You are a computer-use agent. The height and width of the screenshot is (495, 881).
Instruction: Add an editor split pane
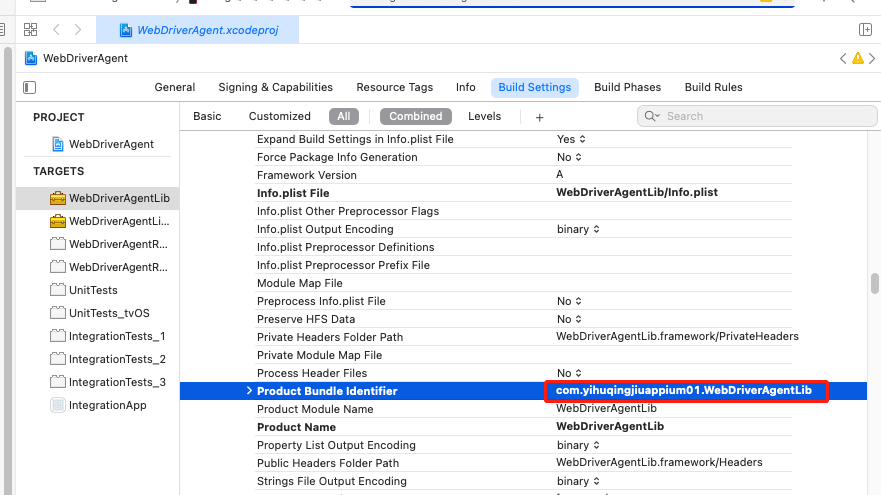[x=865, y=30]
